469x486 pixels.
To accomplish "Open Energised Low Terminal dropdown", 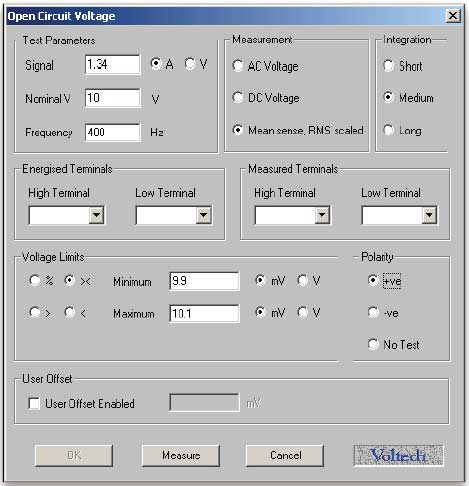I will click(203, 215).
